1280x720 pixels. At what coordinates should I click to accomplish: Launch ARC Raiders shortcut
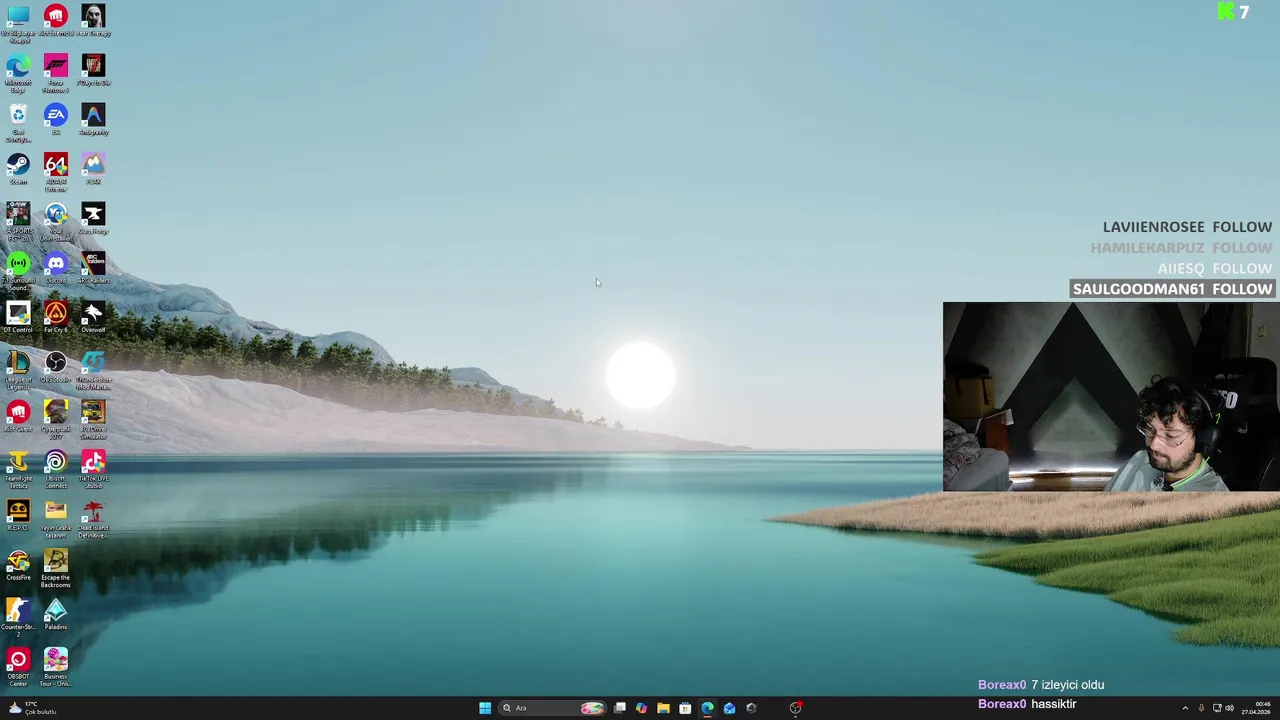tap(93, 267)
